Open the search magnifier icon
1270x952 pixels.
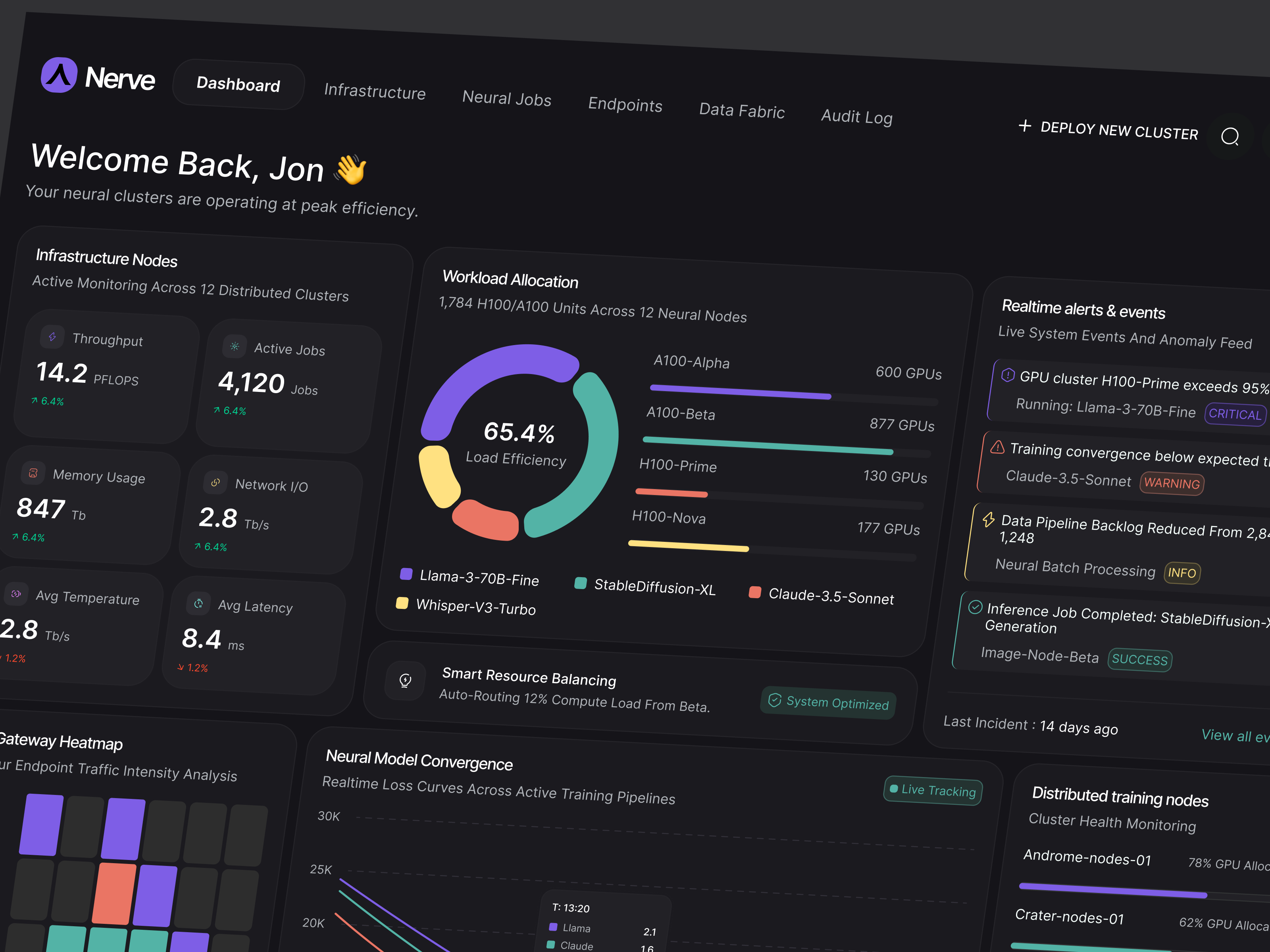[x=1230, y=136]
